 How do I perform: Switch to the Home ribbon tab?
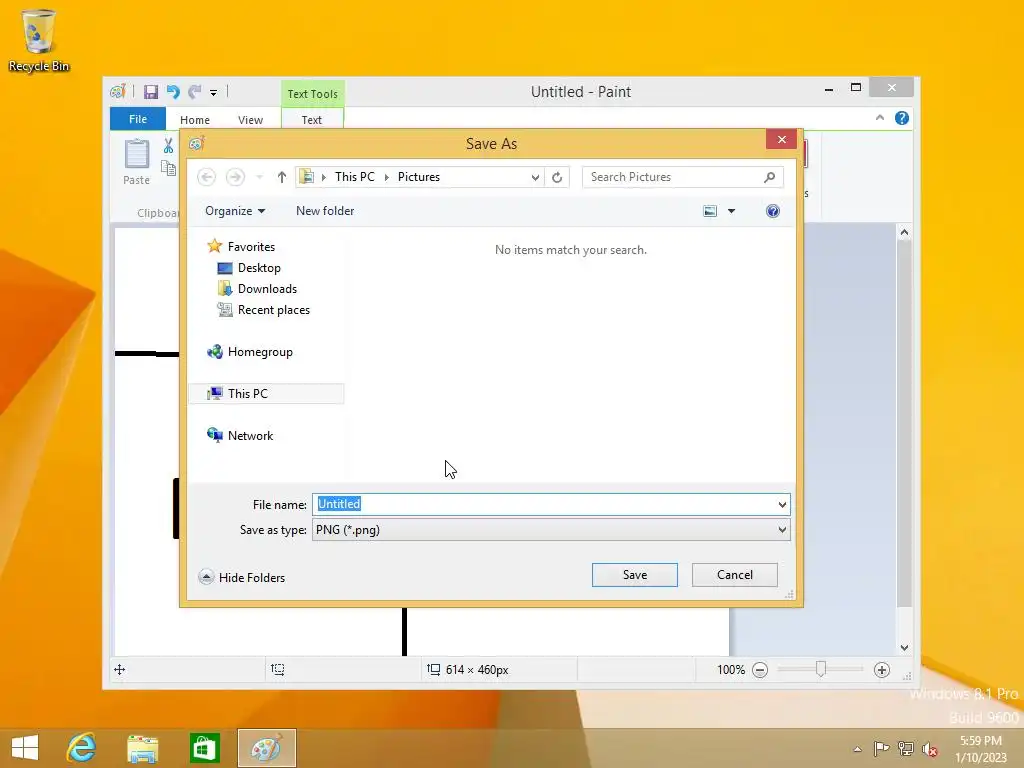tap(195, 120)
